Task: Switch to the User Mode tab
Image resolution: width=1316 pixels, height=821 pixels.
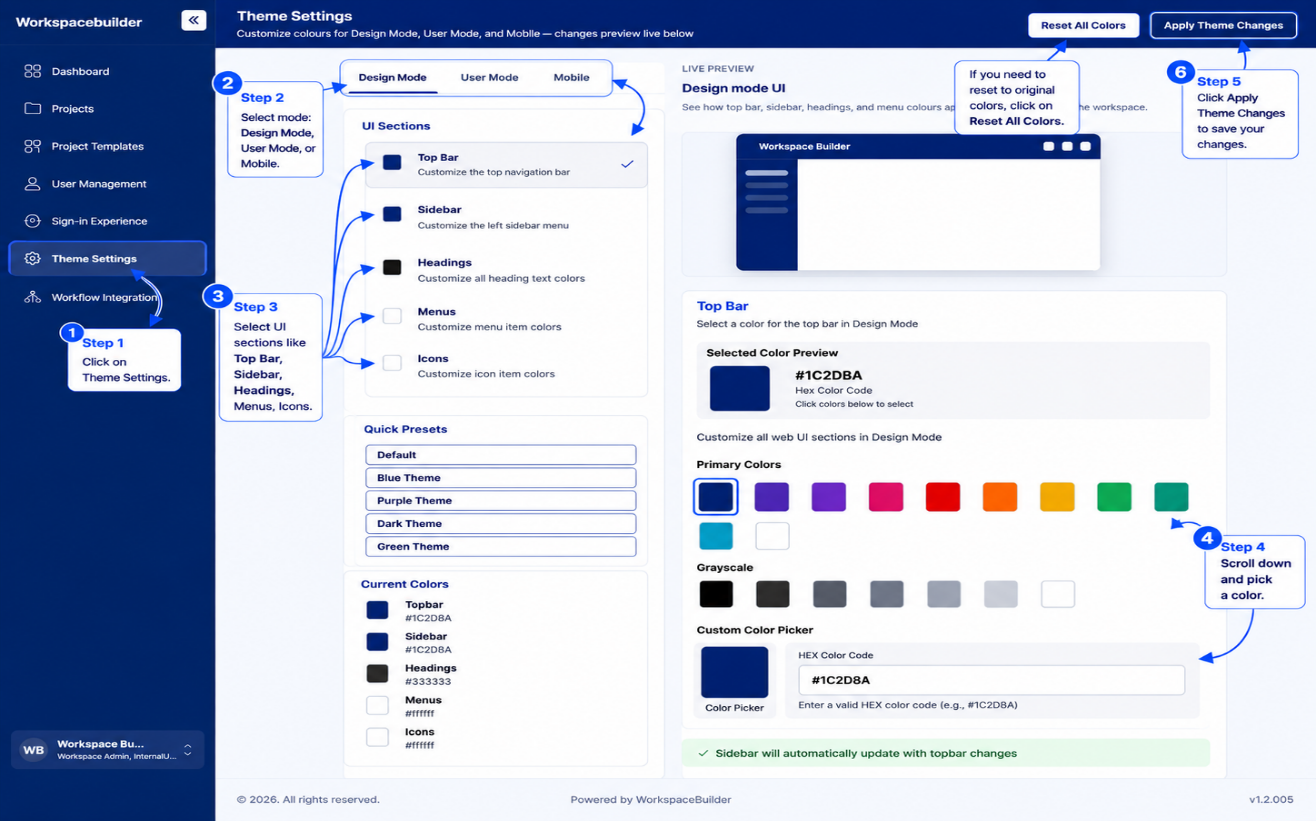Action: click(x=489, y=77)
